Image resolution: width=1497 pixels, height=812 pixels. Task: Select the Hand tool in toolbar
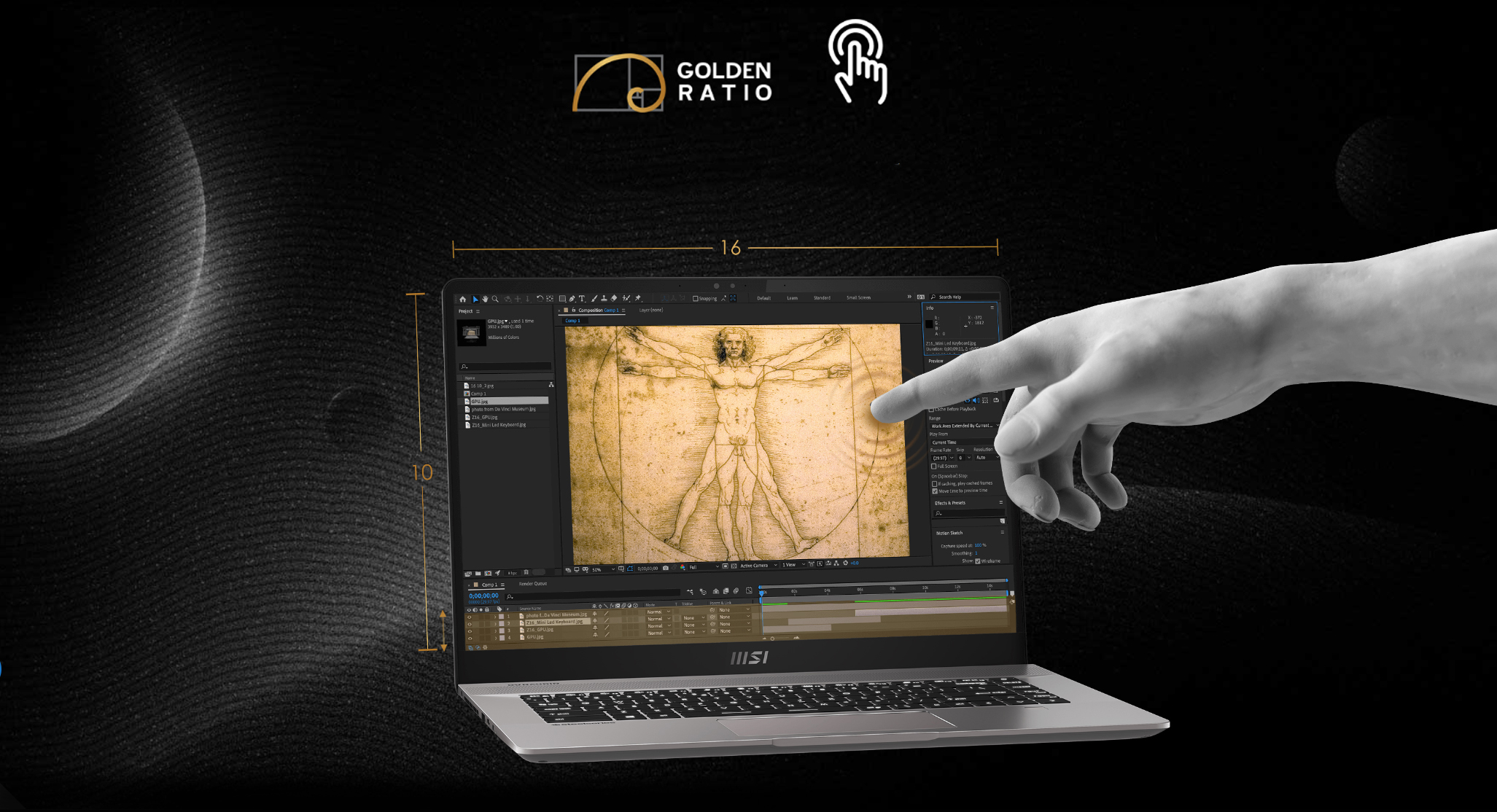click(x=485, y=299)
